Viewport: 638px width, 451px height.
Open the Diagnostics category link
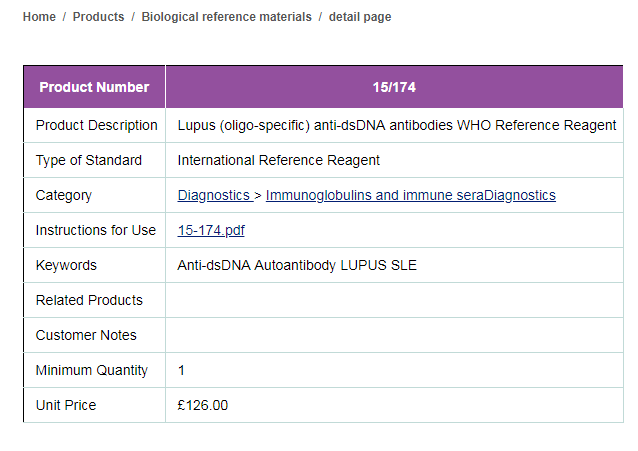tap(214, 196)
